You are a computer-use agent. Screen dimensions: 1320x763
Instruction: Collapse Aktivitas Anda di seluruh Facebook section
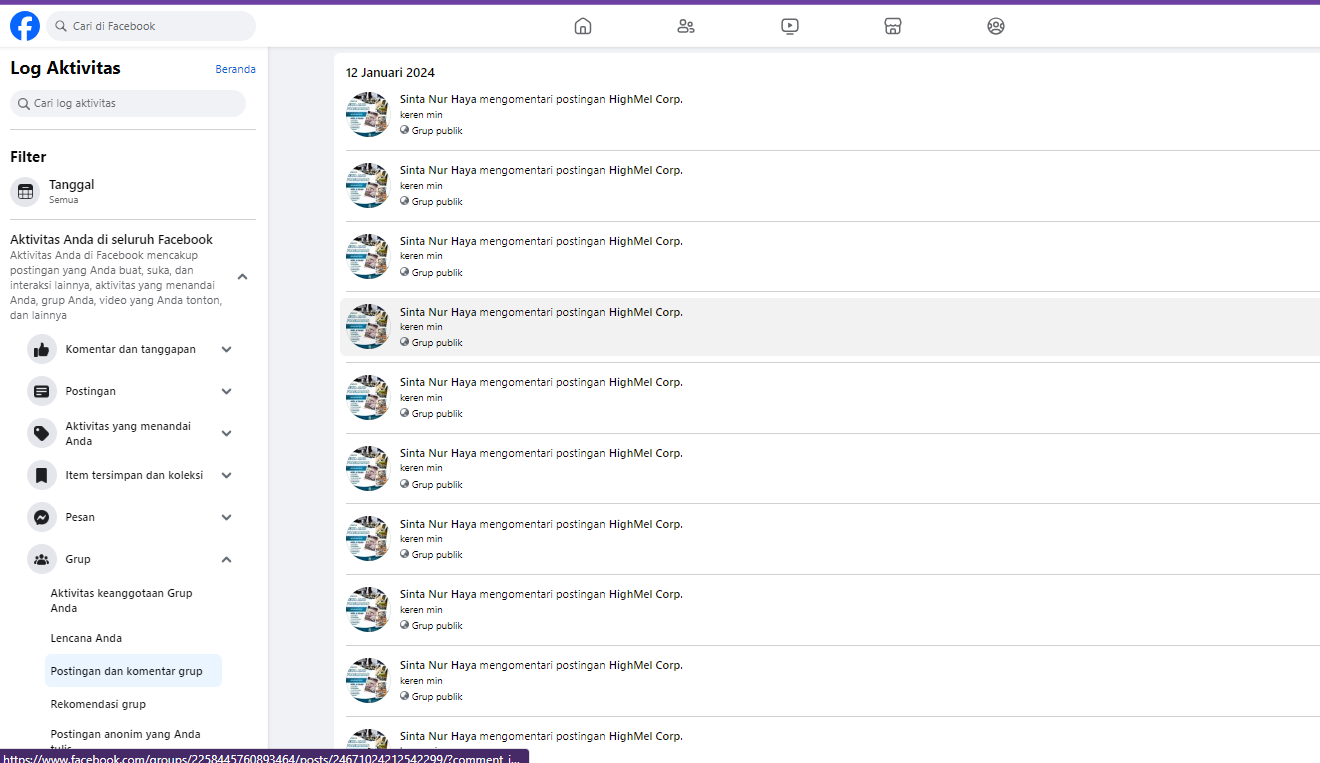(242, 277)
